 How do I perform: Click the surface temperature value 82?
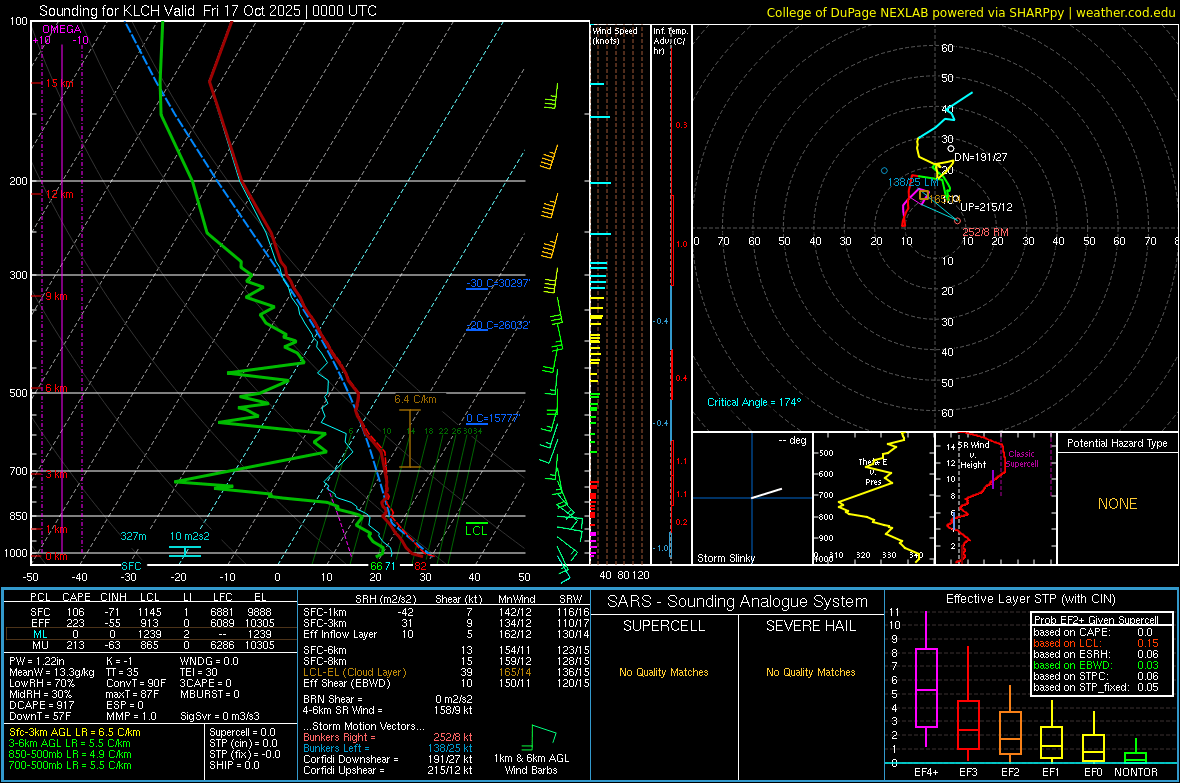pos(420,566)
